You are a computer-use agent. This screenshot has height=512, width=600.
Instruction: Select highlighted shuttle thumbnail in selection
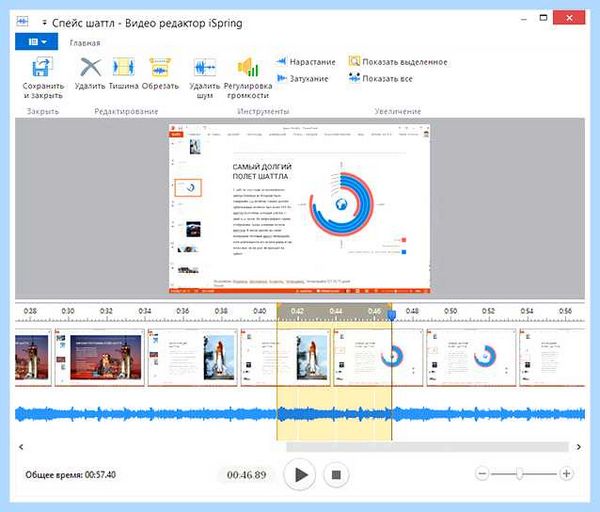[x=285, y=357]
